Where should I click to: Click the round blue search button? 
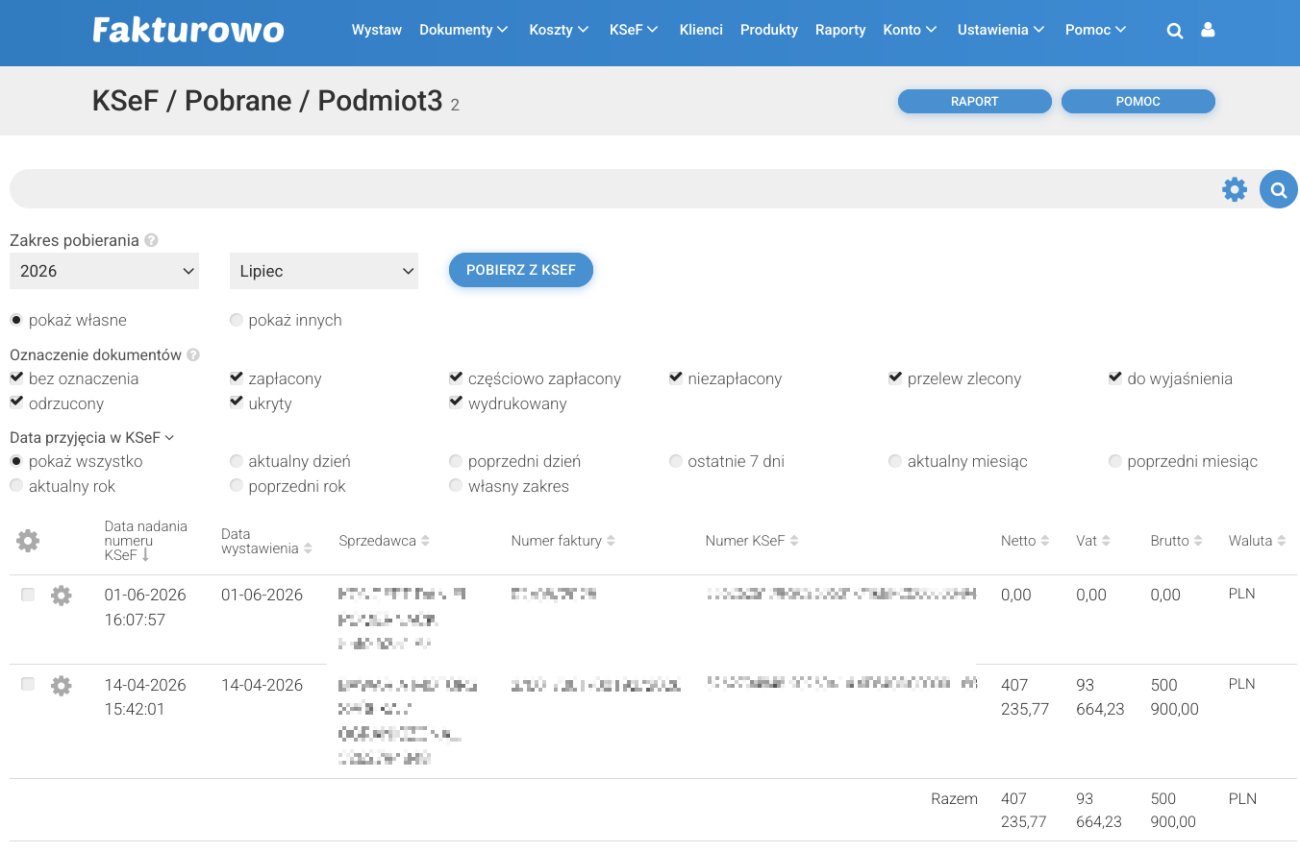point(1278,189)
